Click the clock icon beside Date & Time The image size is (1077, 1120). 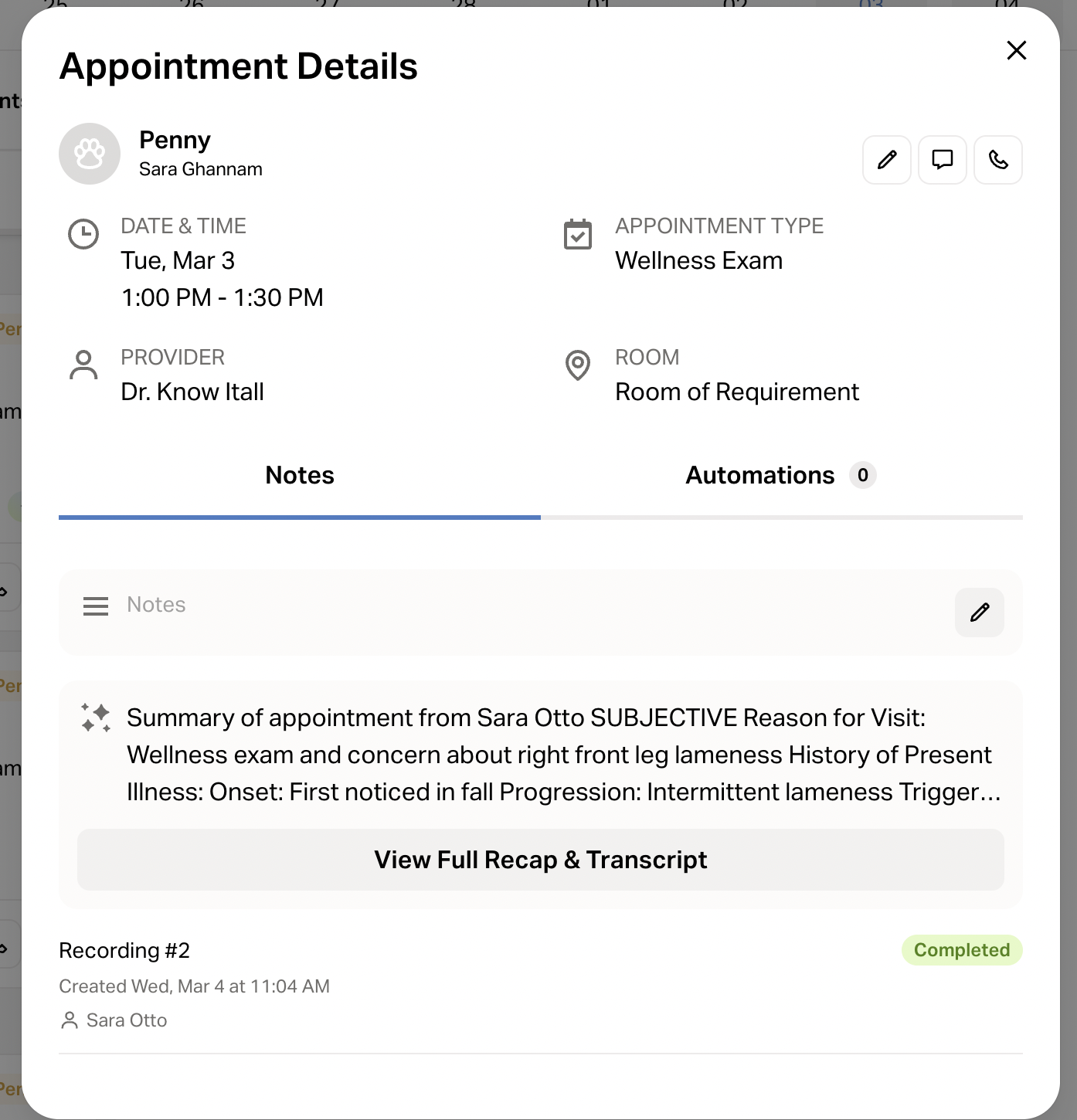(83, 234)
